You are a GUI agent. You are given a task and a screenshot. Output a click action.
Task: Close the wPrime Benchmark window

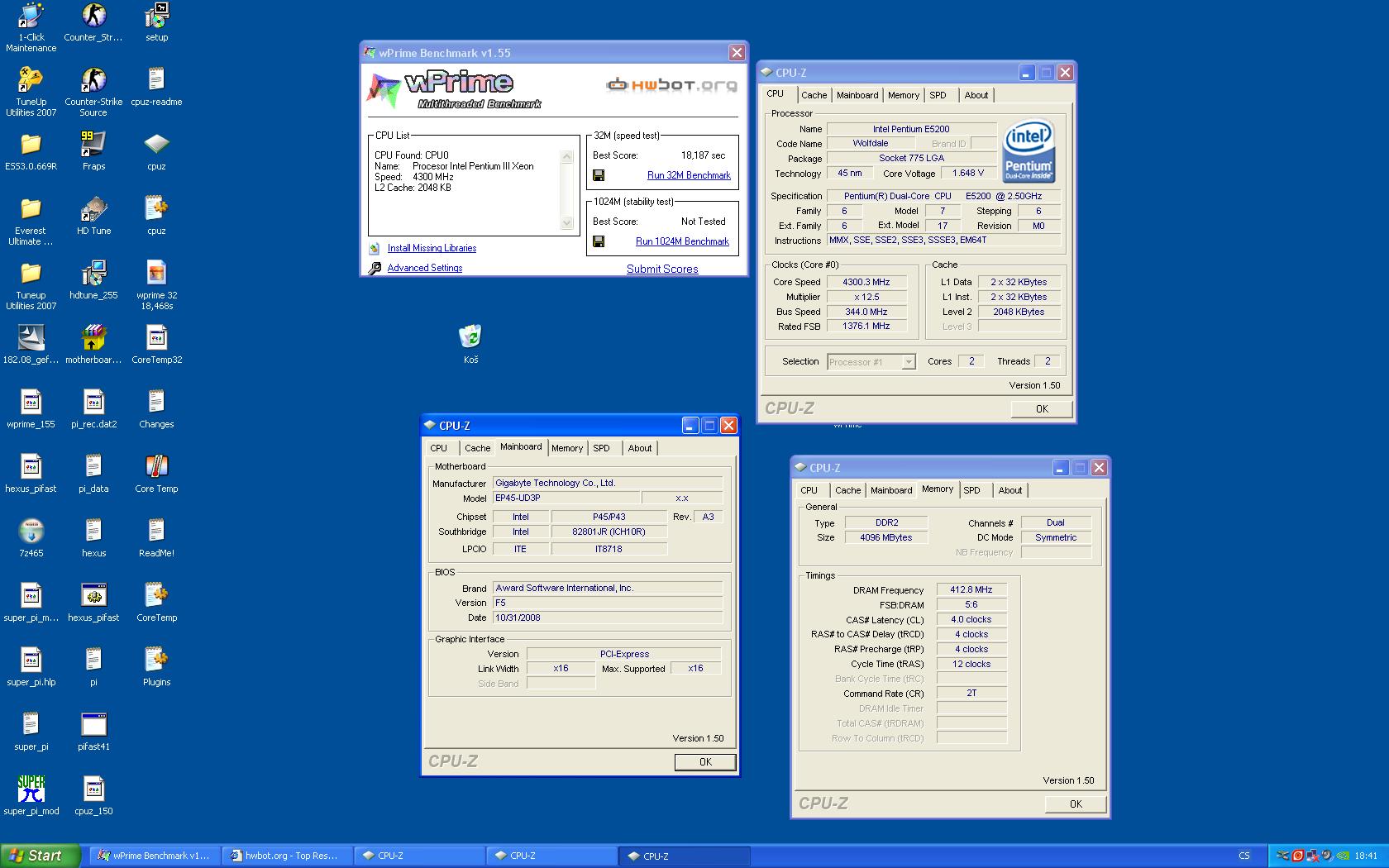[x=736, y=53]
